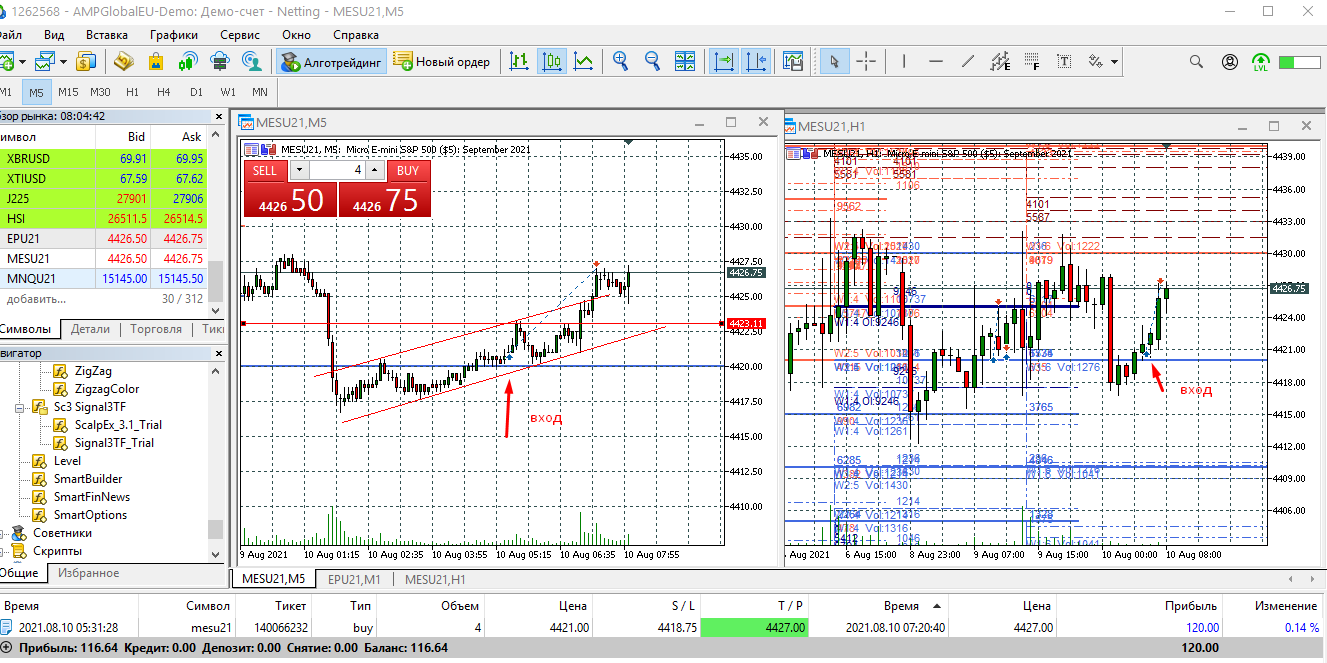The height and width of the screenshot is (663, 1327).
Task: Open the shapes objects dropdown arrow
Action: [1115, 62]
